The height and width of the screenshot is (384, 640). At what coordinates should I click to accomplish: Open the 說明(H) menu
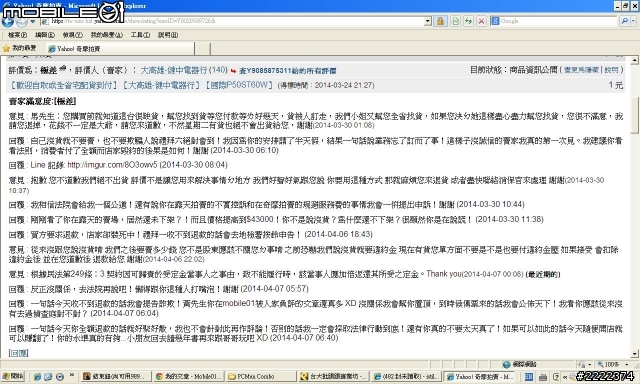click(168, 35)
